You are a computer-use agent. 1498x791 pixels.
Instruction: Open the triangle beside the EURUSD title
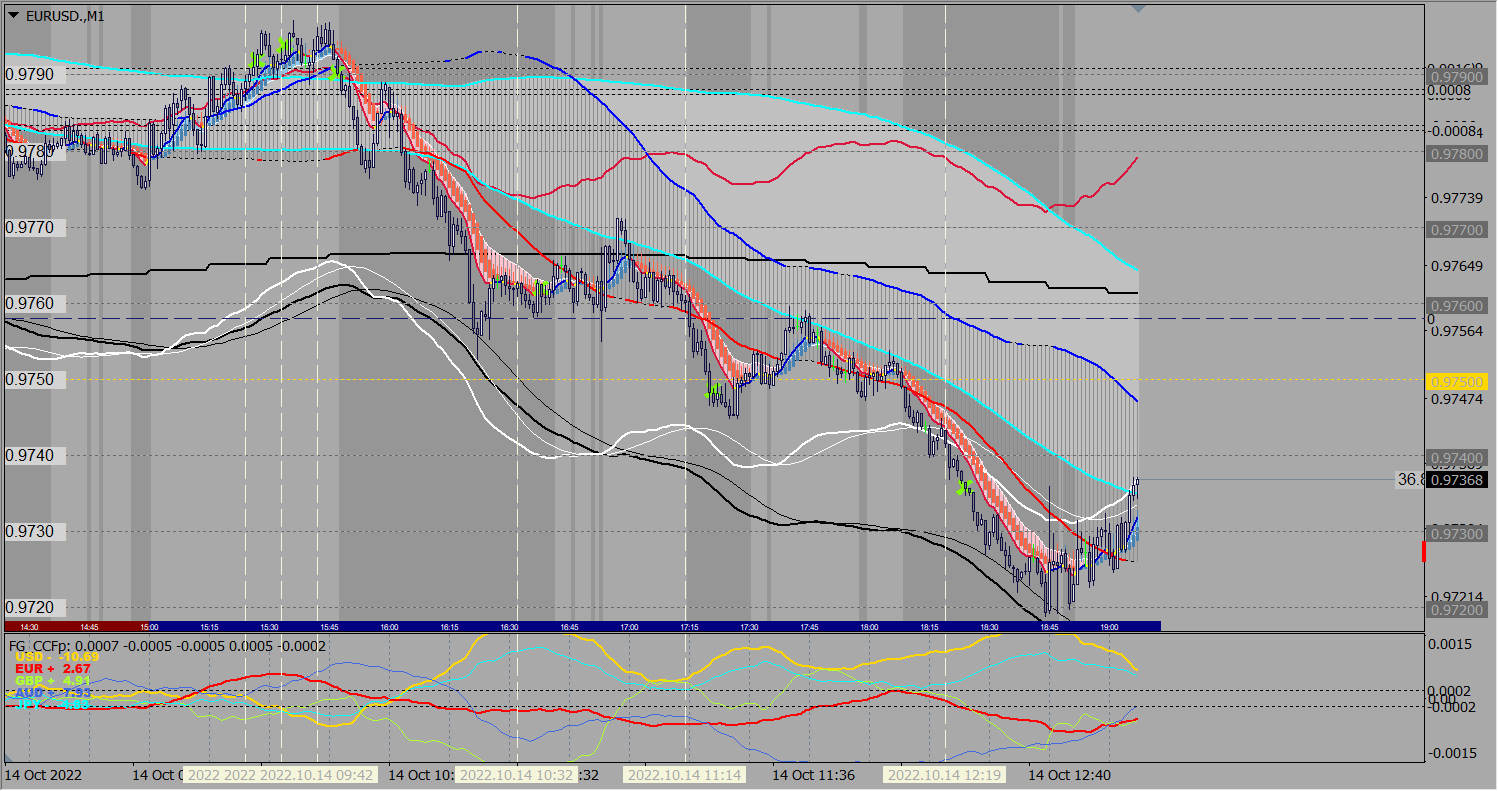[13, 16]
